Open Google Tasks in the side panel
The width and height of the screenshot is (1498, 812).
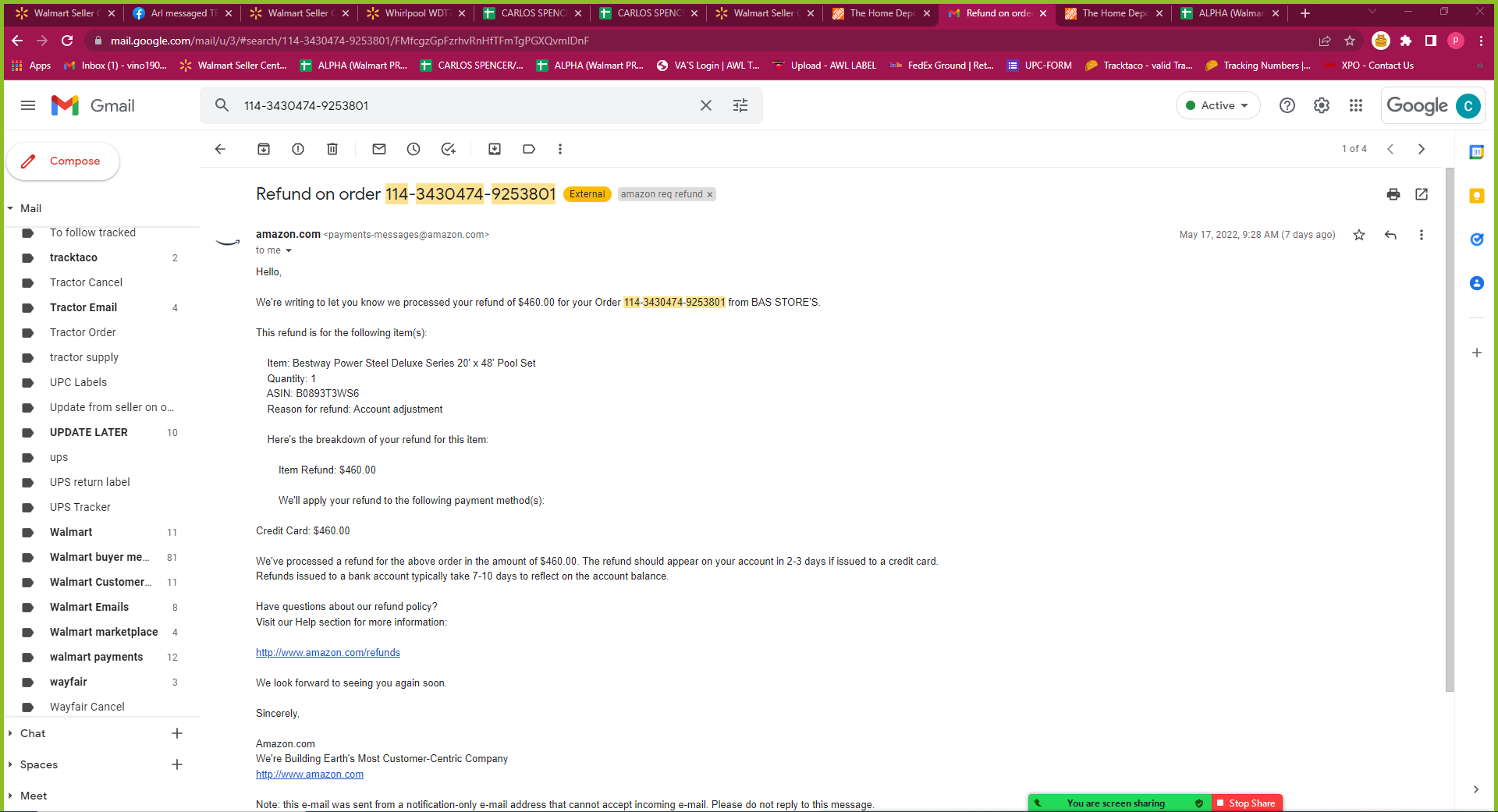[x=1477, y=239]
